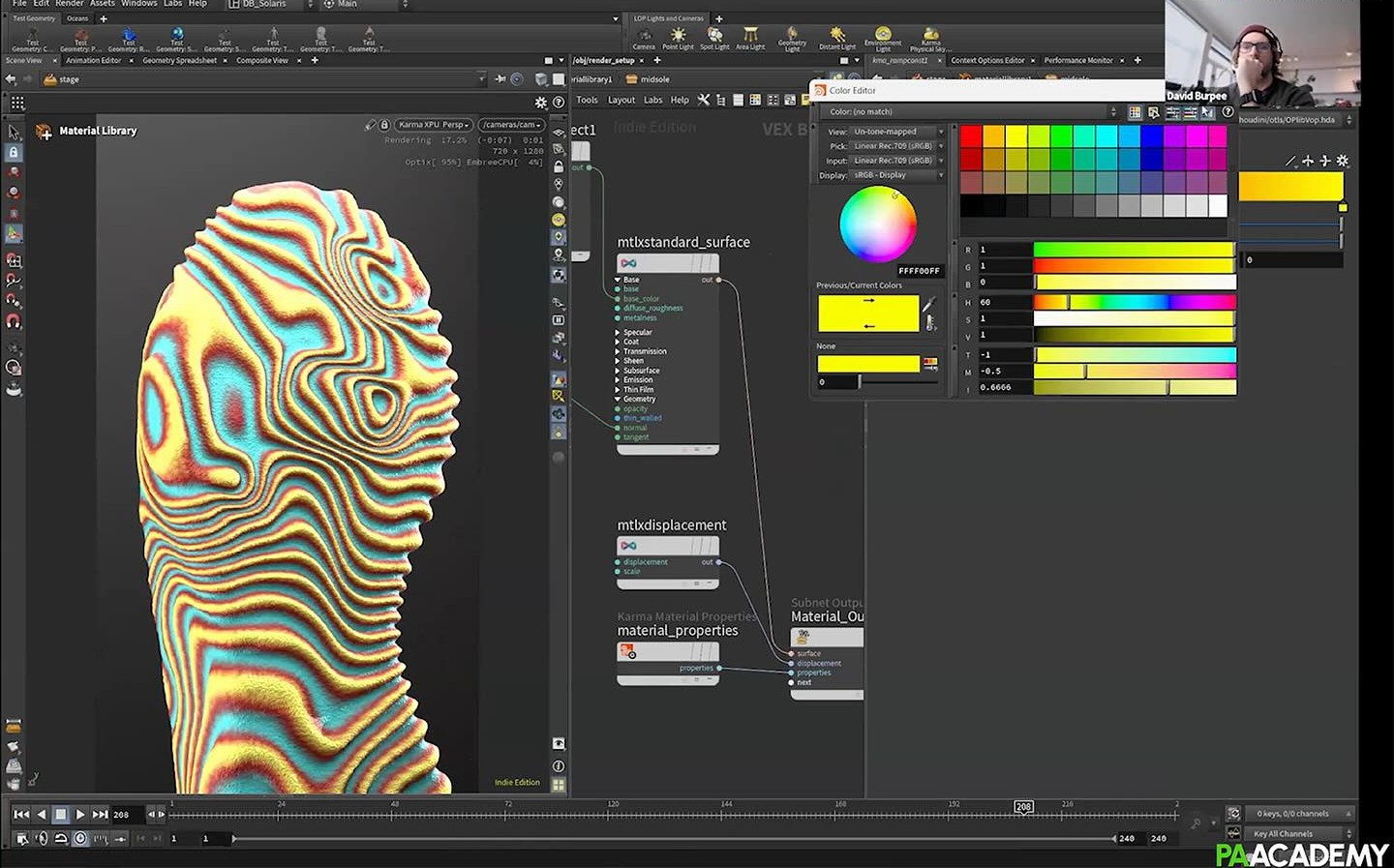
Task: Select the Environment Light shelf tool
Action: click(882, 37)
